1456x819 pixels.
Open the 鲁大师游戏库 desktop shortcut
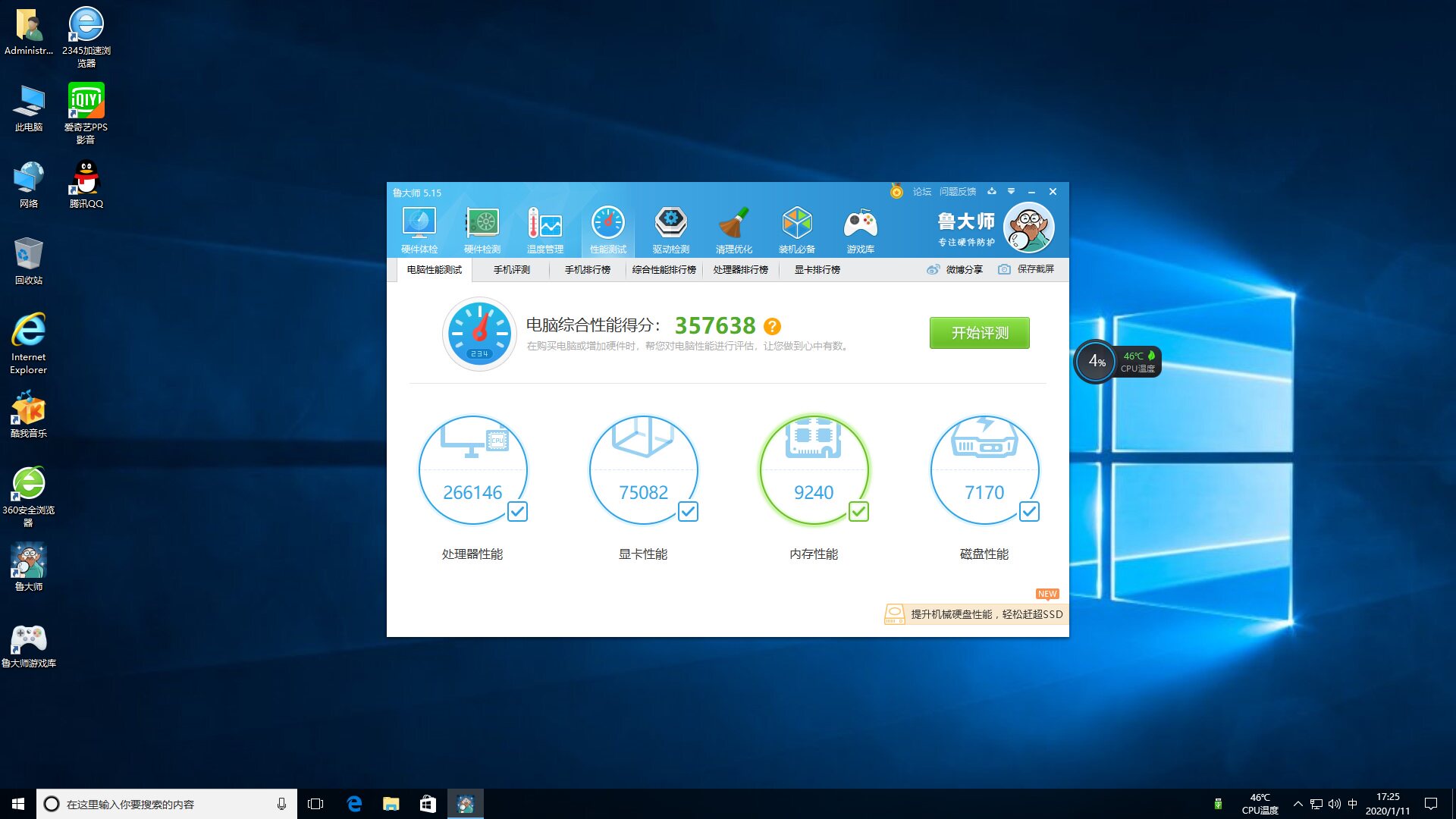pyautogui.click(x=29, y=646)
